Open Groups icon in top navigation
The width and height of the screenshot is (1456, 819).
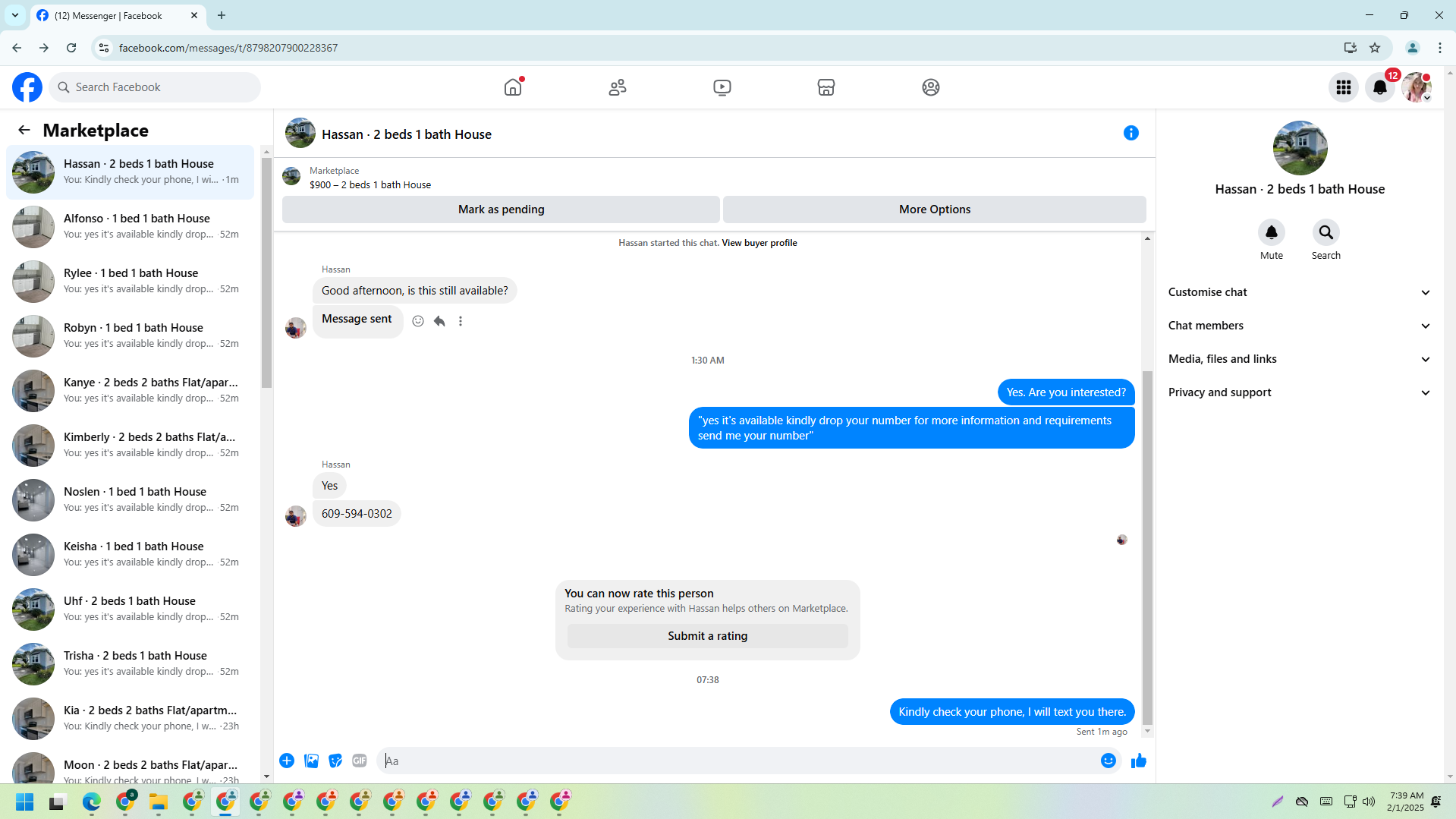coord(931,87)
